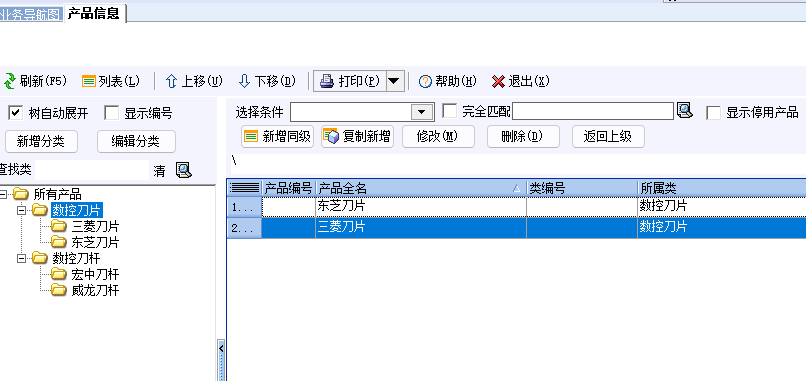Toggle 树自动展开 checkbox
Viewport: 806px width, 381px height.
click(16, 113)
